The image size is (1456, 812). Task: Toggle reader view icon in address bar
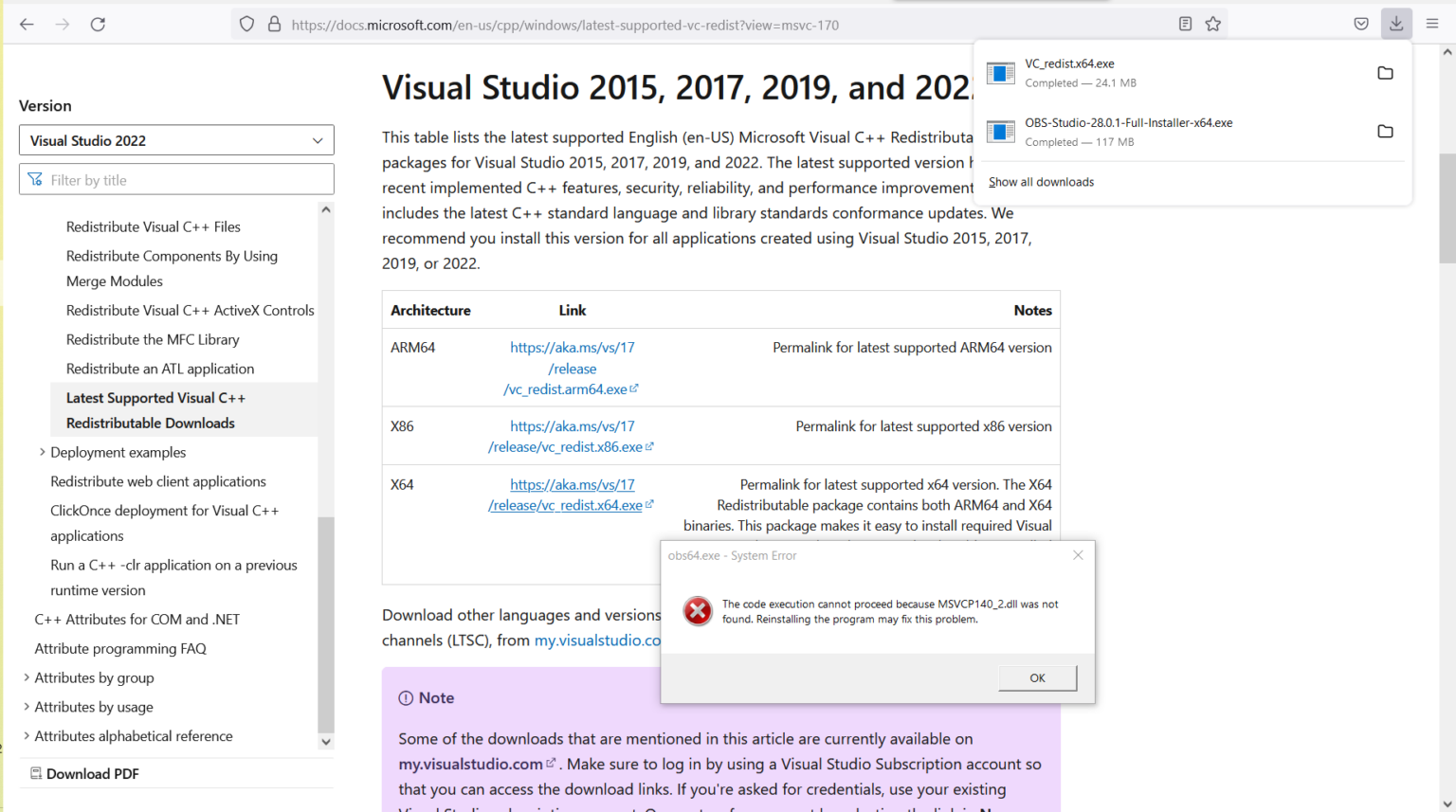tap(1185, 25)
